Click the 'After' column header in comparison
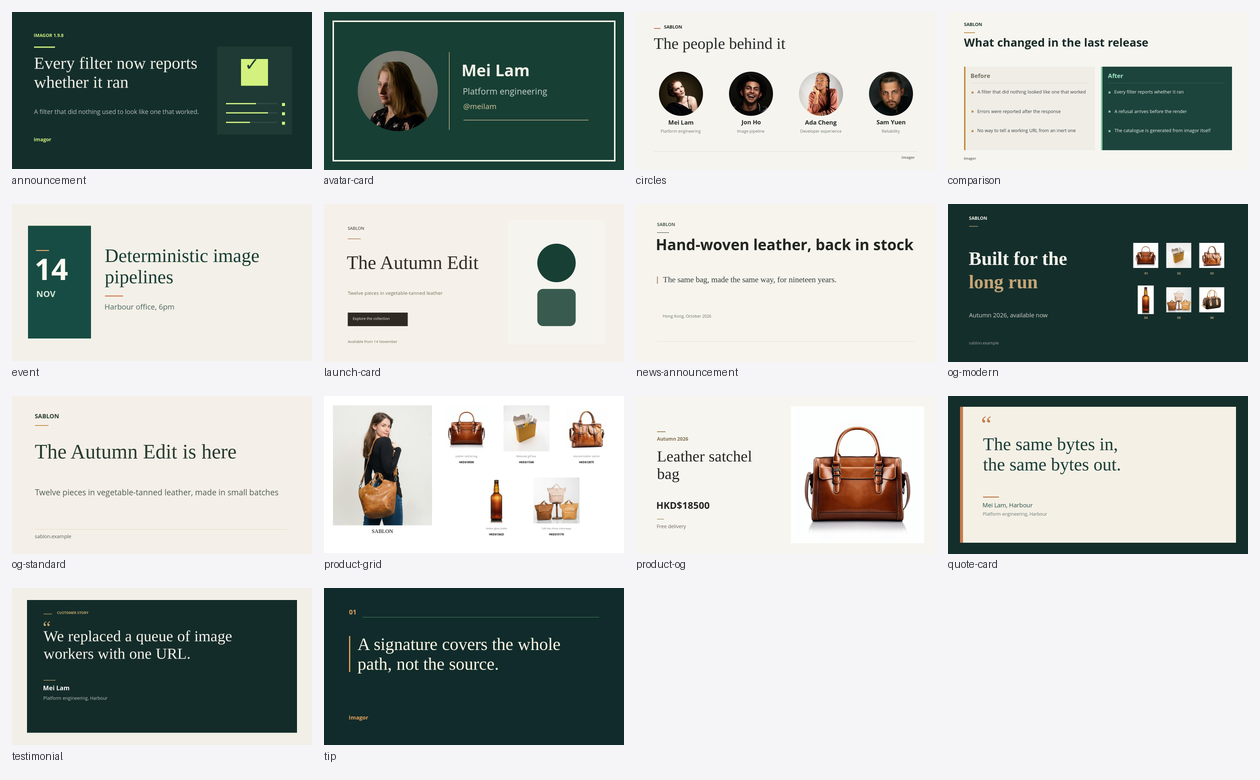 pyautogui.click(x=1116, y=76)
